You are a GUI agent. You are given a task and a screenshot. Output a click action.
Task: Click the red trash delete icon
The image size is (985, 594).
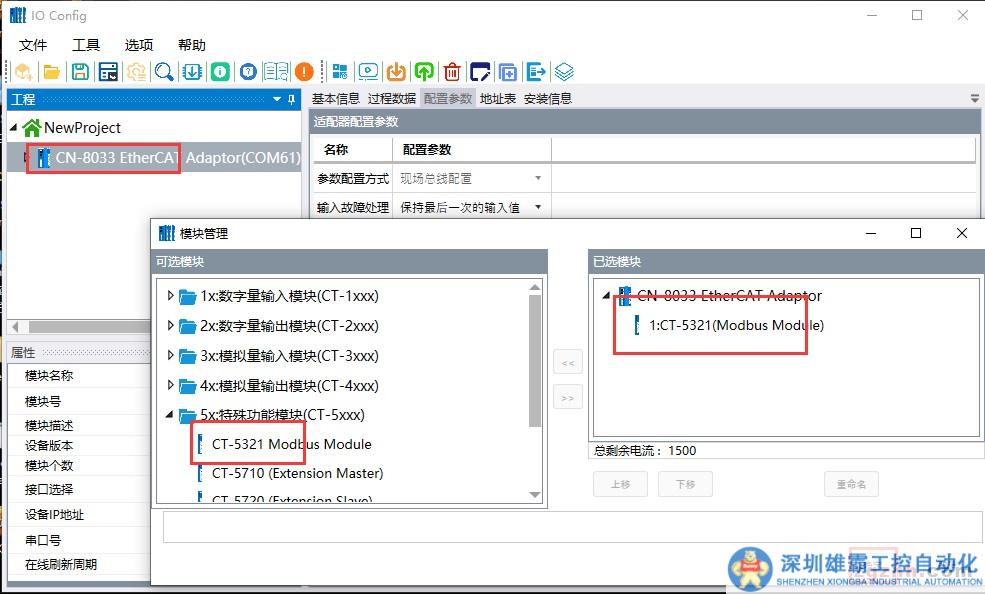pos(452,72)
